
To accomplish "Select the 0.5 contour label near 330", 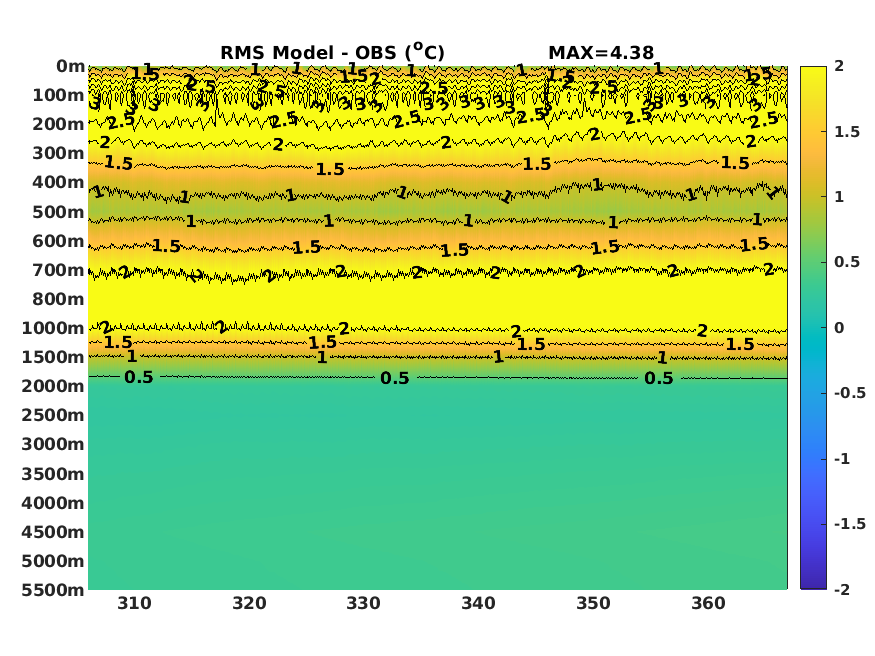I will [395, 378].
